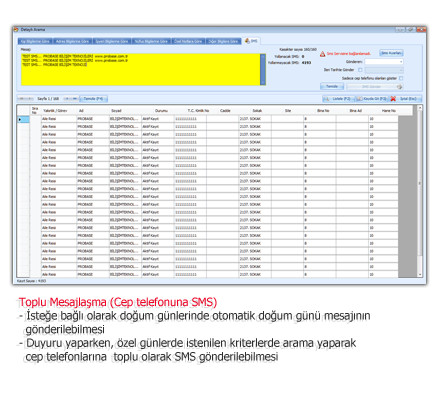Click the Sokak column header

(x=257, y=111)
